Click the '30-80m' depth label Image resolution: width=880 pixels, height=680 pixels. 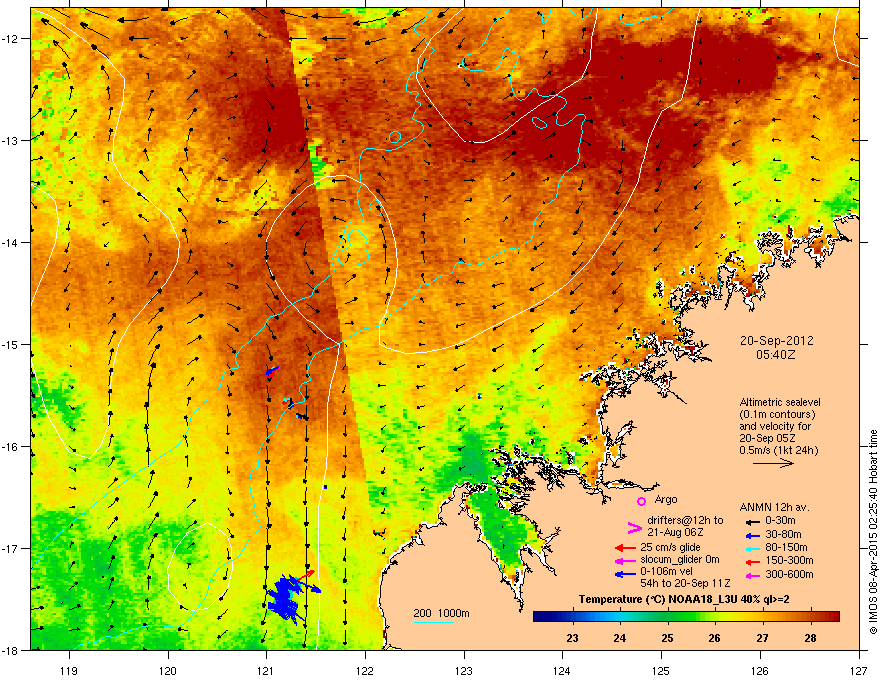tap(783, 535)
